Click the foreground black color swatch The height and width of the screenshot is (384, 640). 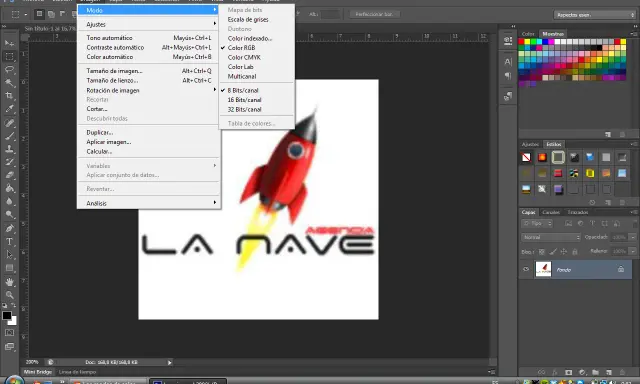tap(7, 315)
